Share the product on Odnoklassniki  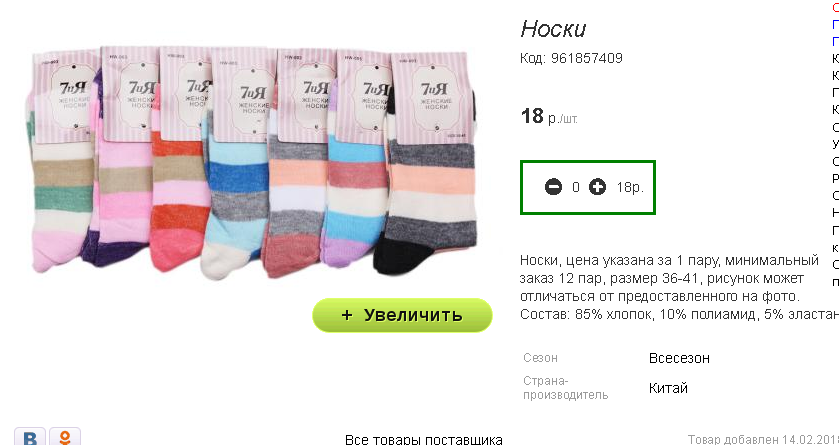click(65, 437)
